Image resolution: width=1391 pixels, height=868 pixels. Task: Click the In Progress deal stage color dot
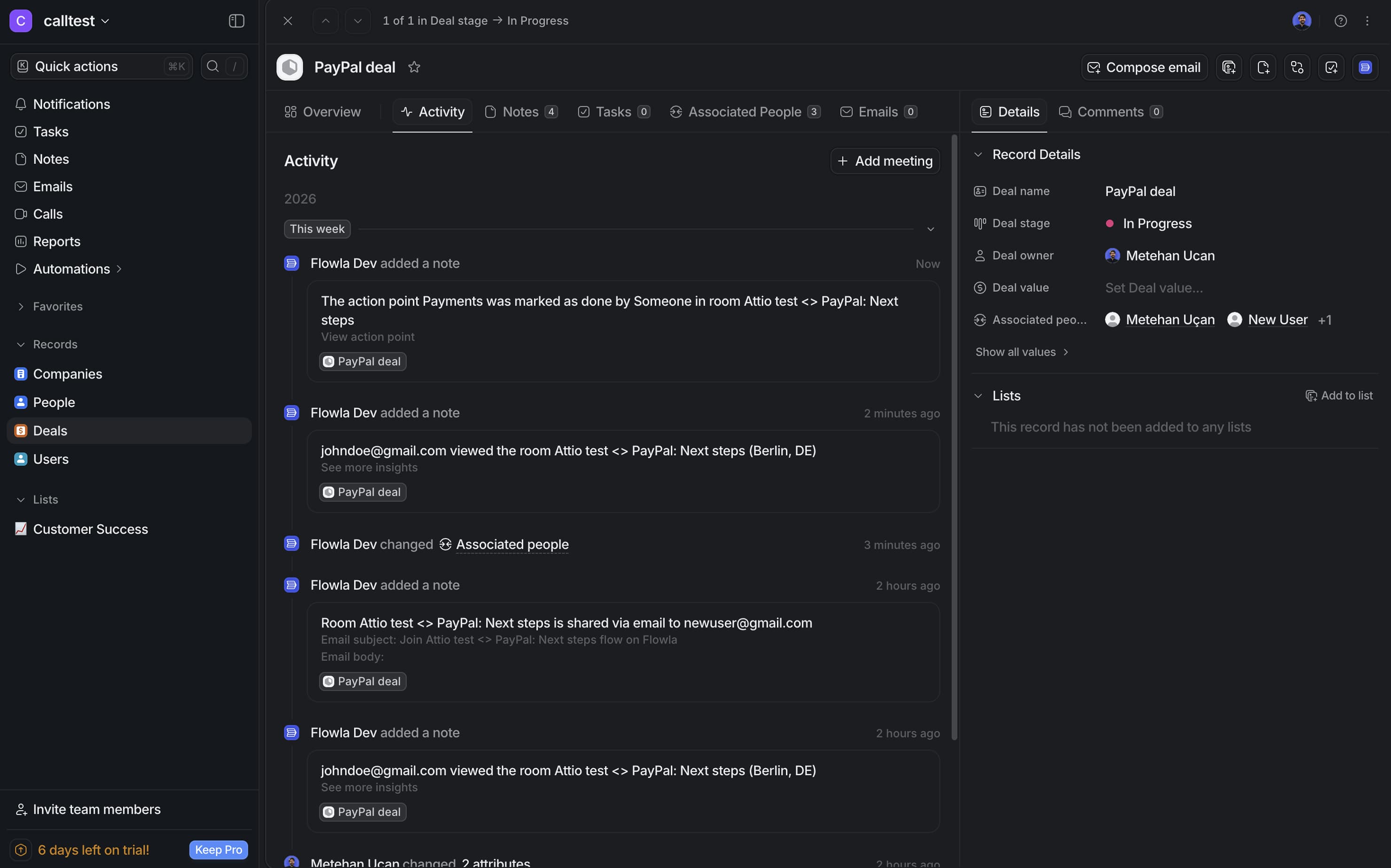(1110, 223)
